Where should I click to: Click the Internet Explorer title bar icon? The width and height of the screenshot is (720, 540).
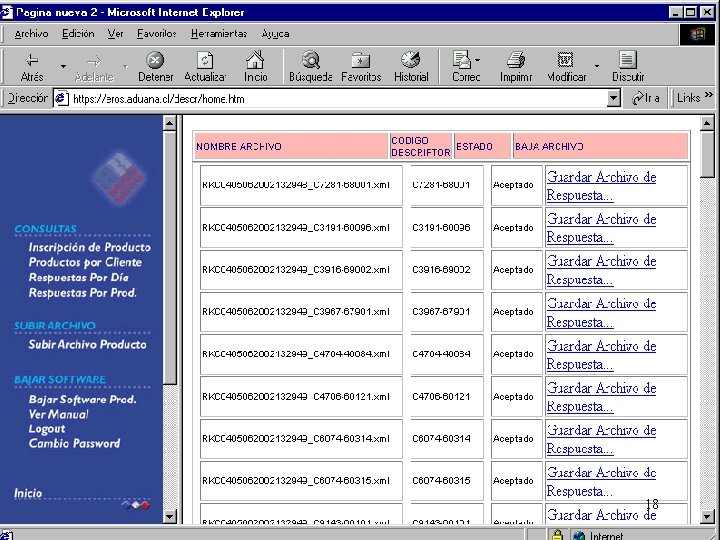point(7,12)
